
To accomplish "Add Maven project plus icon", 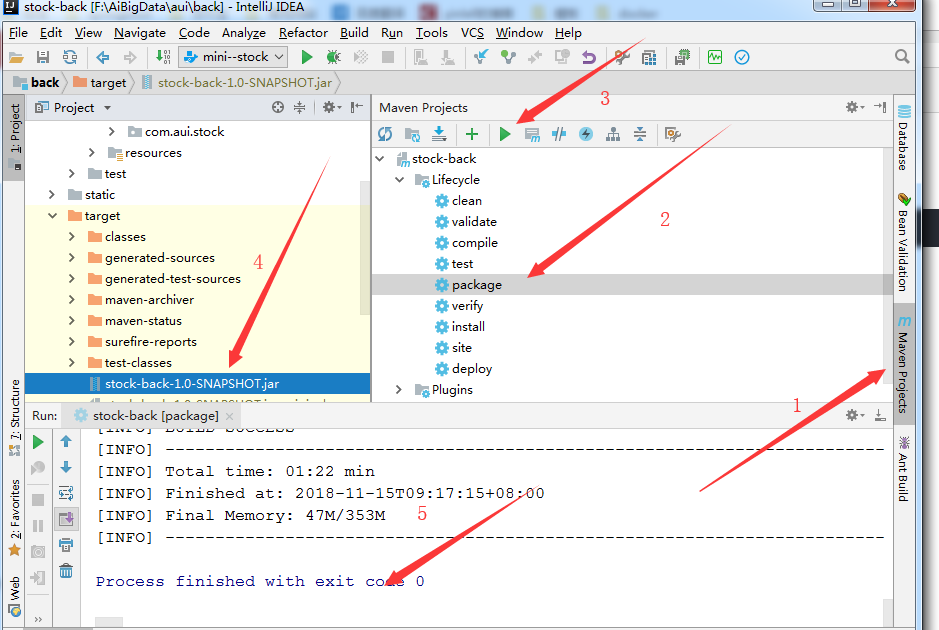I will pos(472,135).
